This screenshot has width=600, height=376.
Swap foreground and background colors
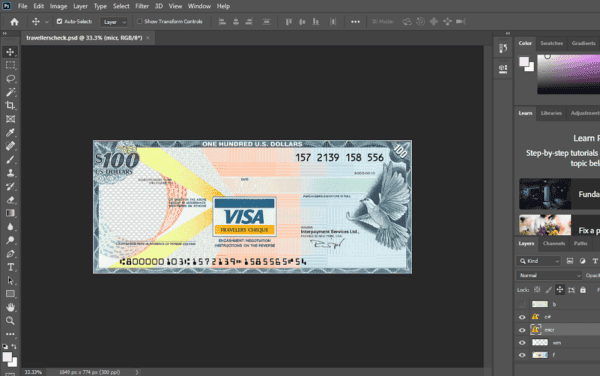(x=14, y=346)
